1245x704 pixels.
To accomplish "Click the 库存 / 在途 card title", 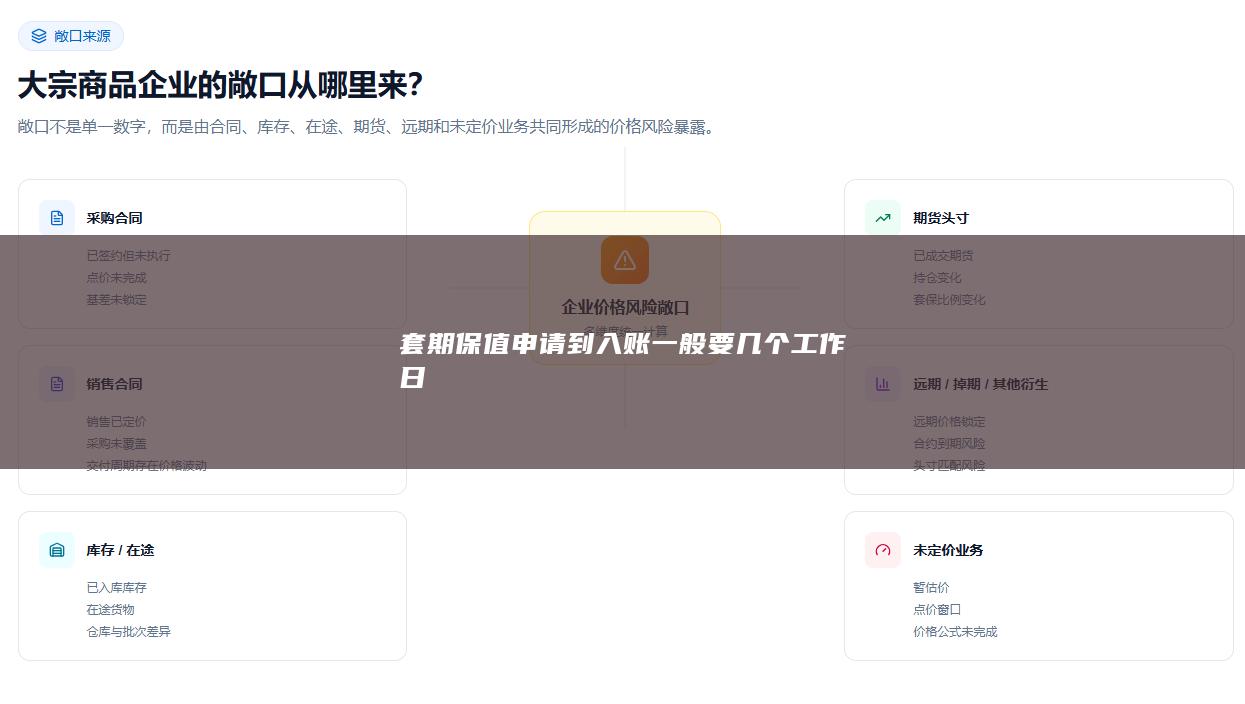I will (120, 550).
